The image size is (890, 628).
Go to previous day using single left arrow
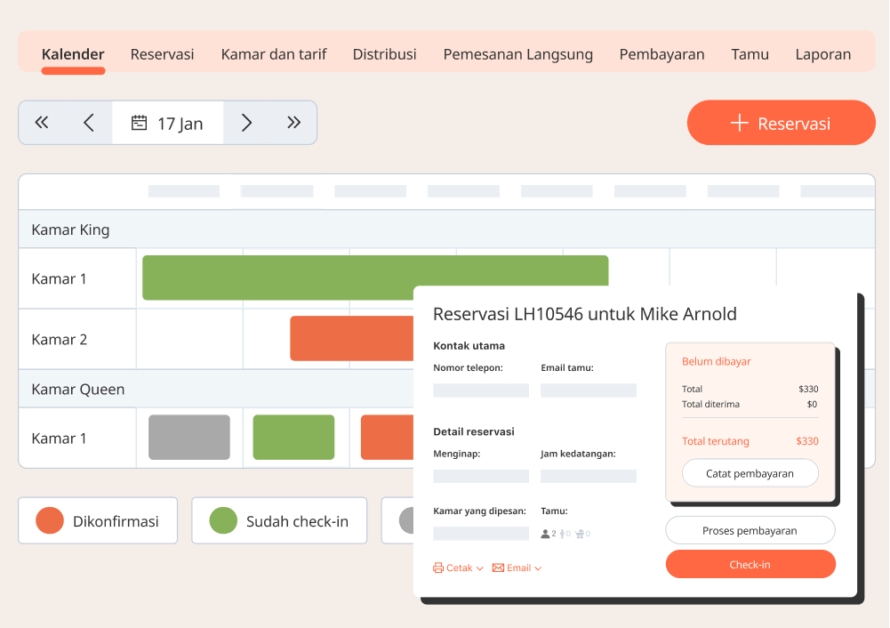tap(89, 122)
